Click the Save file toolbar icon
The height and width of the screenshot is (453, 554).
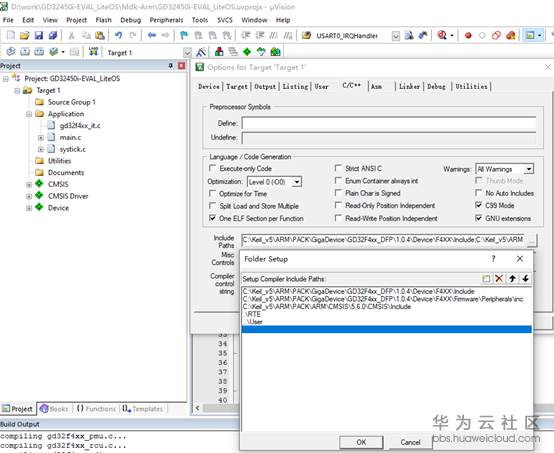[39, 35]
